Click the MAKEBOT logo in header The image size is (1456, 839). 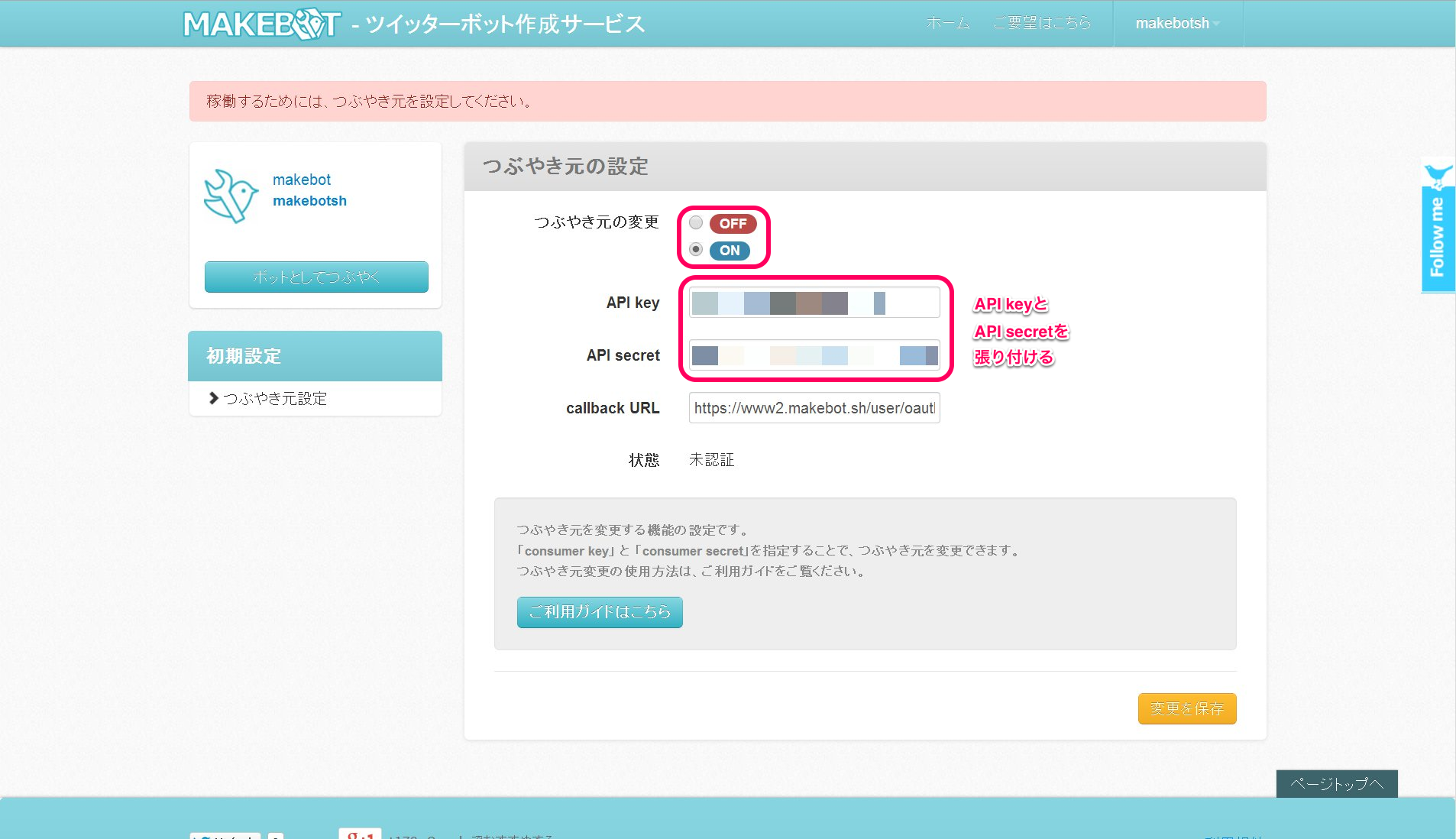(261, 24)
